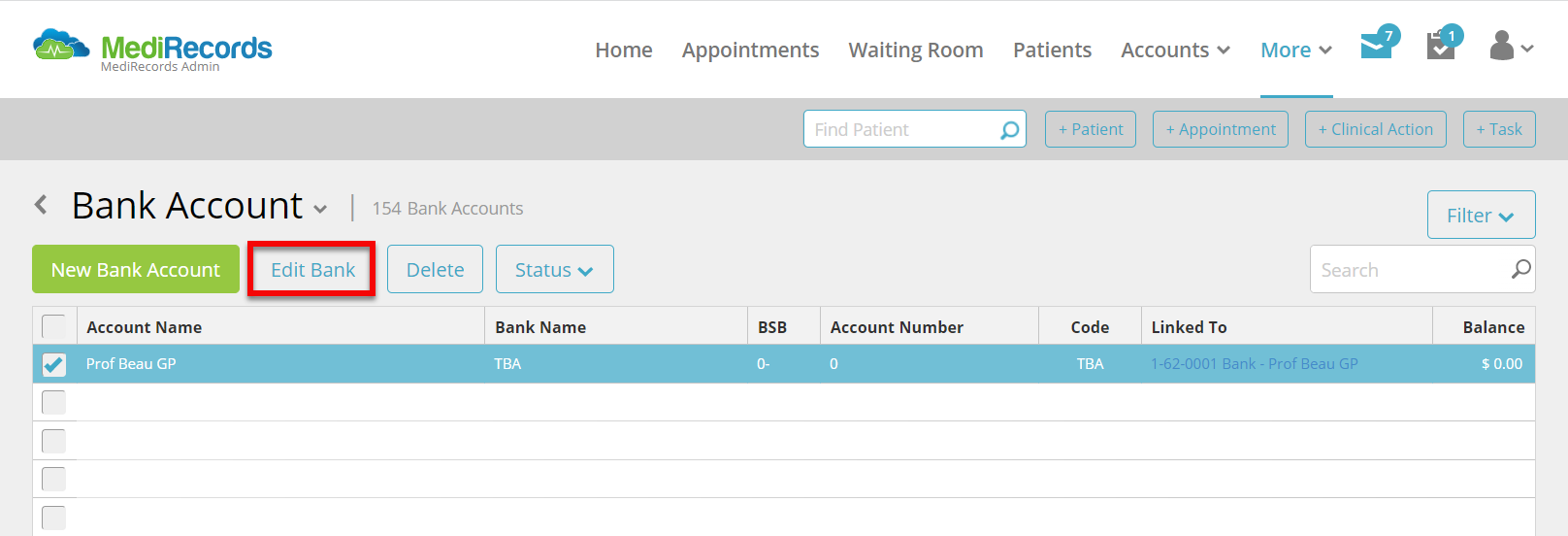Open the 1-62-0001 Bank linked account

tap(1254, 364)
